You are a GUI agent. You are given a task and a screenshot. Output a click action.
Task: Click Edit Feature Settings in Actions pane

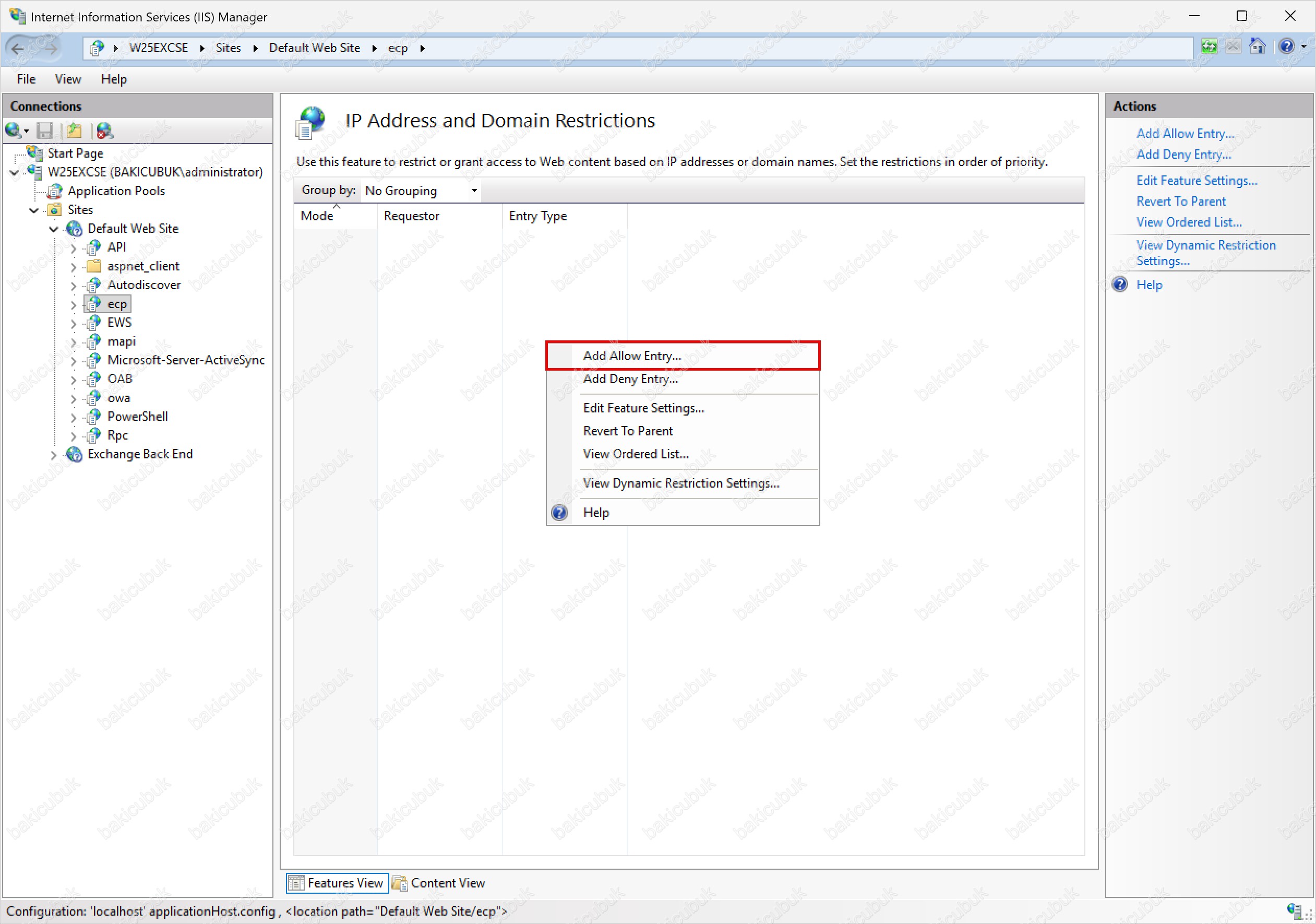click(x=1197, y=180)
